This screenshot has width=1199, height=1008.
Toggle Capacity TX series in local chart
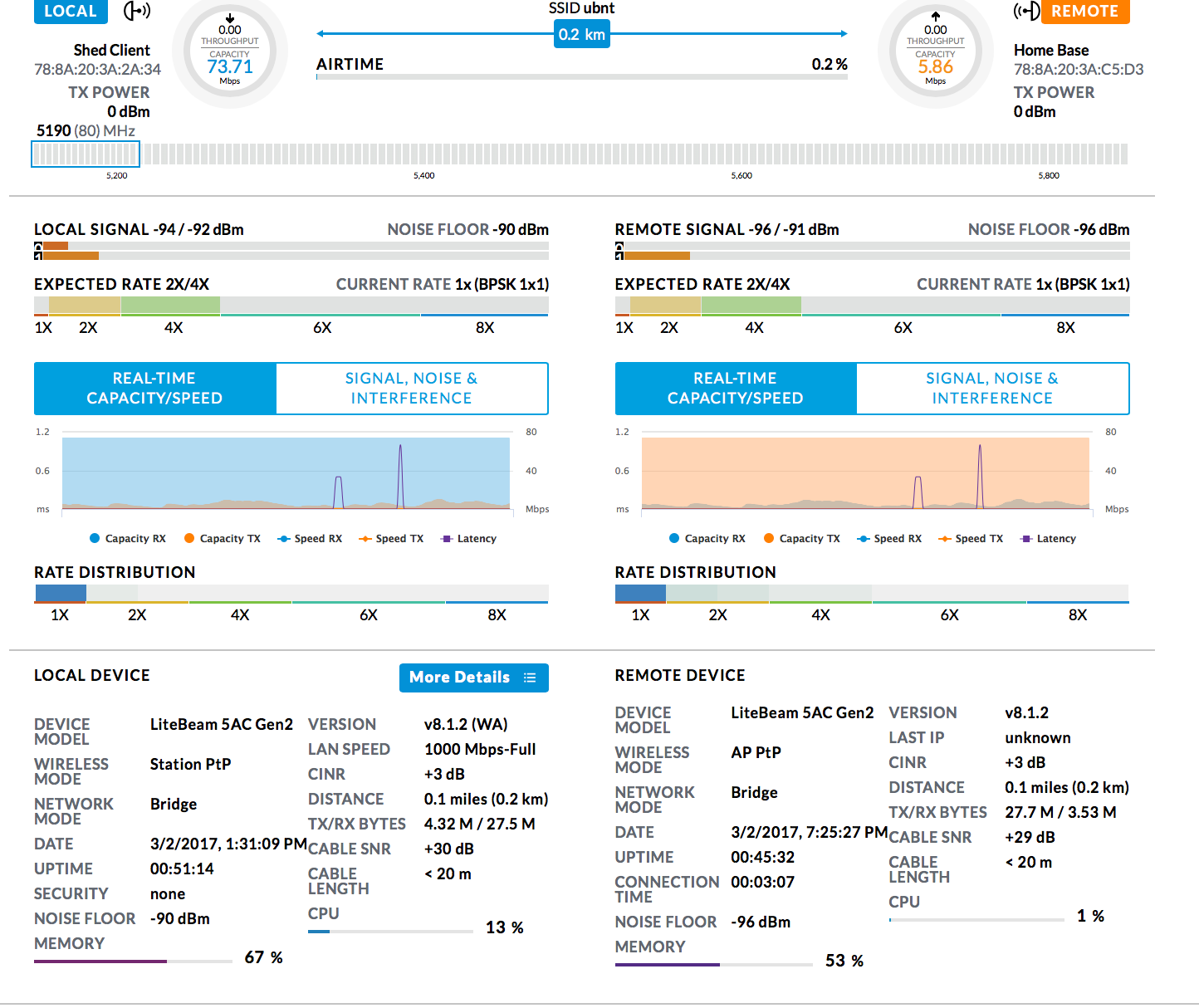pos(223,539)
